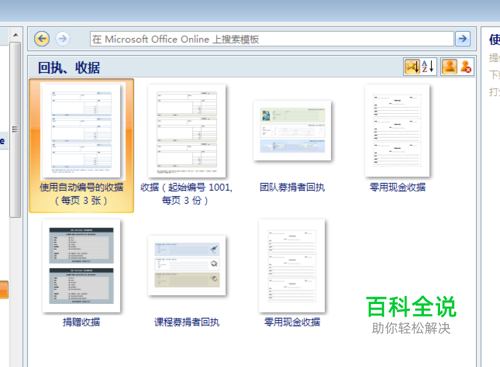
Task: Click the 课程募捐者回执 label text
Action: [187, 322]
